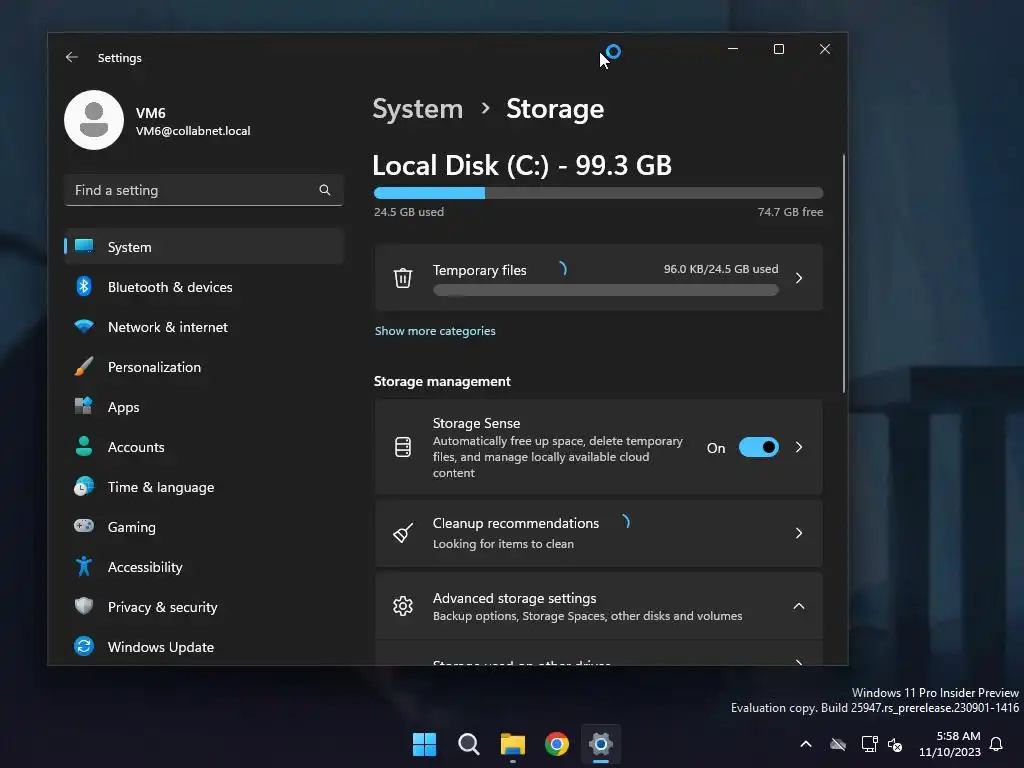Open the Windows Start menu
Screen dimensions: 1024x768
point(424,744)
